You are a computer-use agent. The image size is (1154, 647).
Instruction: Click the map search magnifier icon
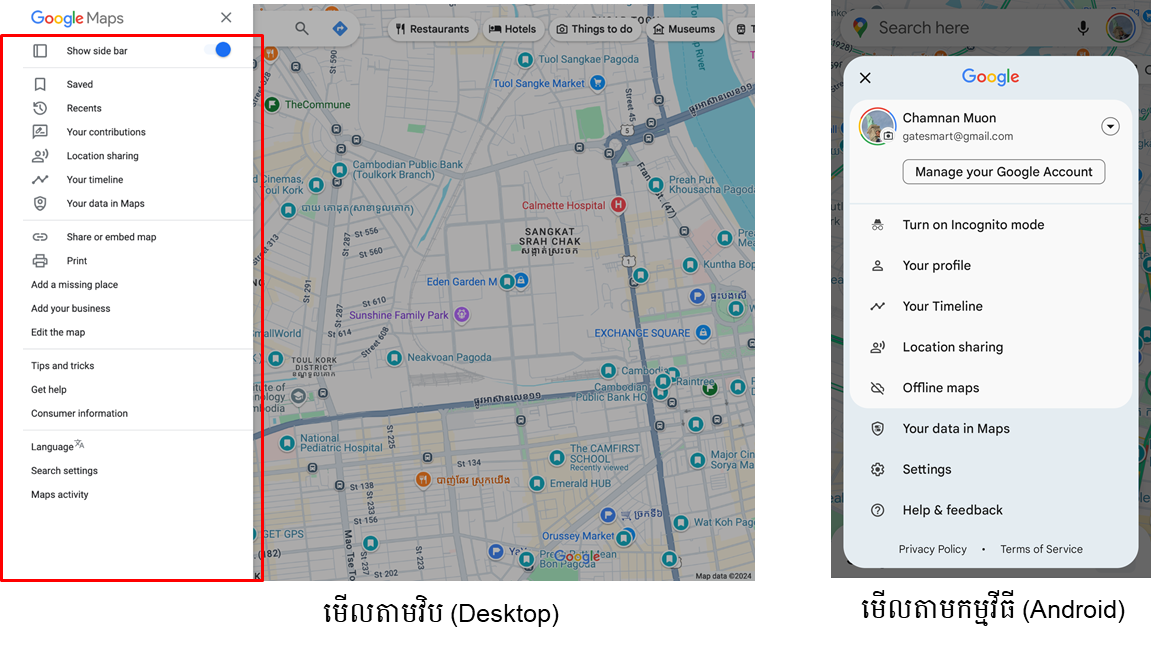coord(302,29)
